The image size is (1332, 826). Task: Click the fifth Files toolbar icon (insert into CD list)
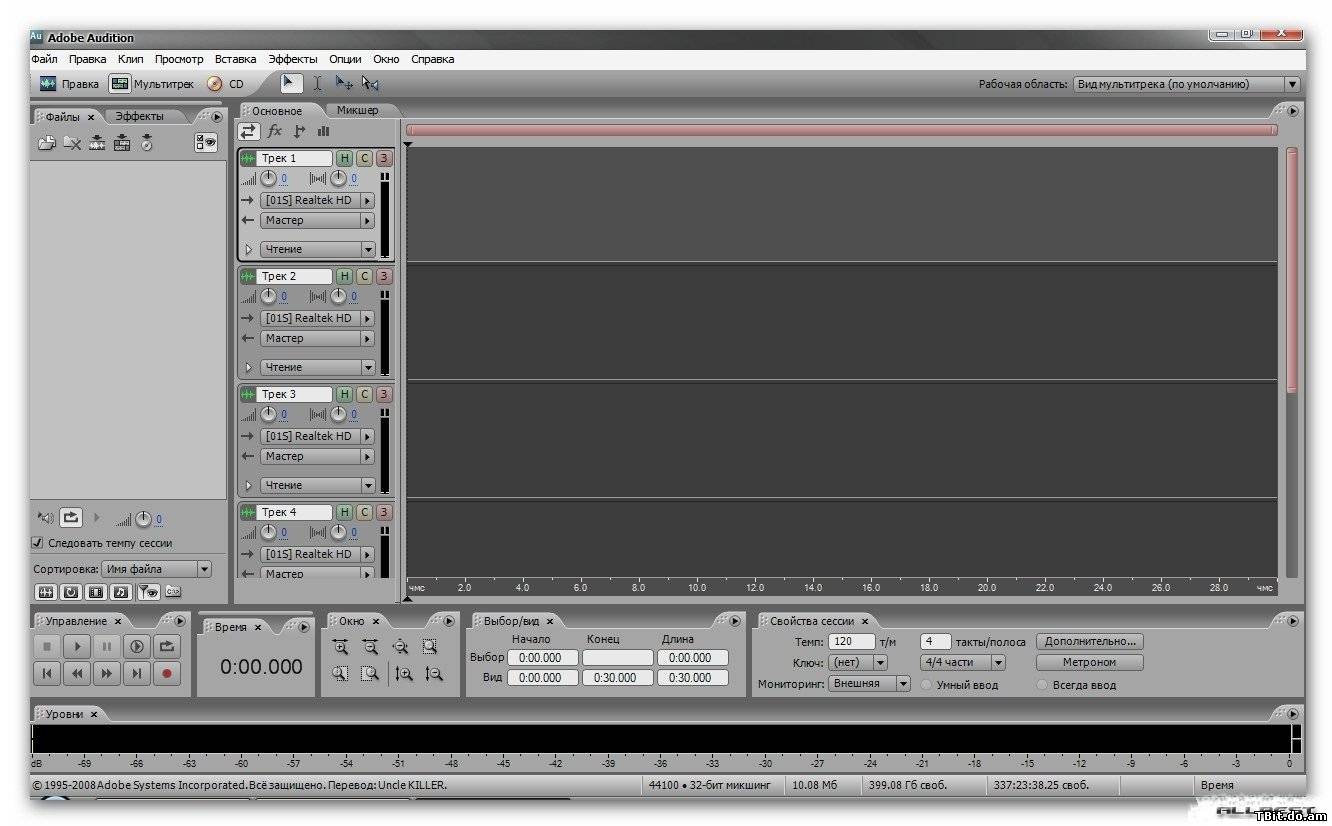point(147,143)
